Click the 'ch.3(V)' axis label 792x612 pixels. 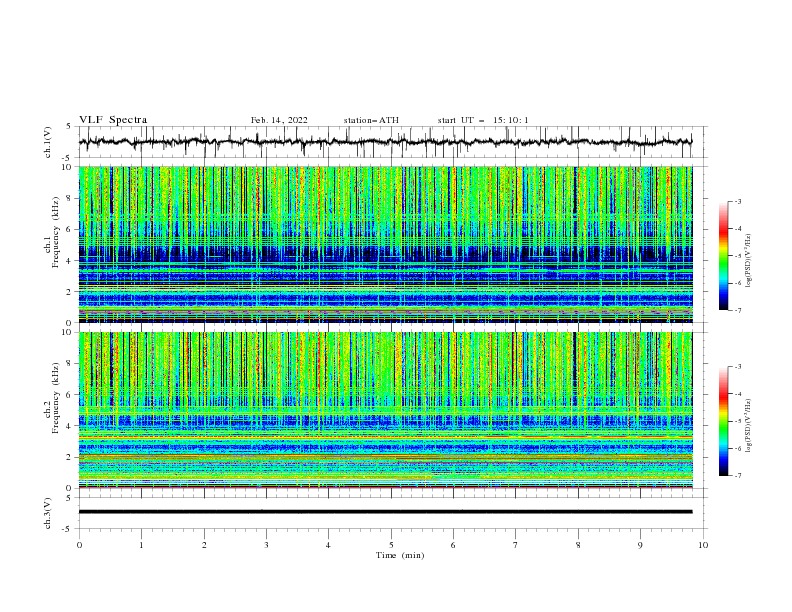[x=48, y=513]
